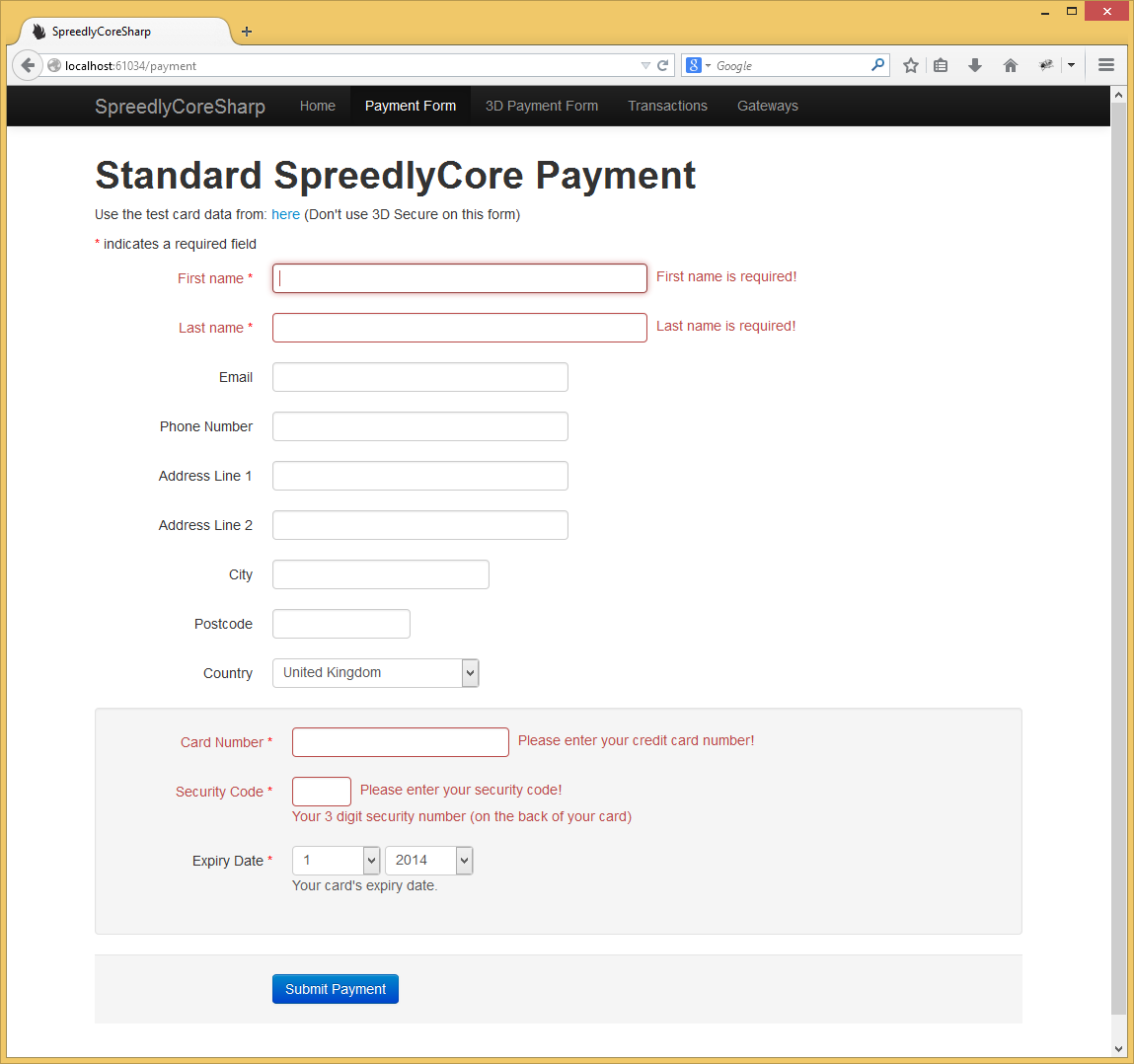The width and height of the screenshot is (1134, 1064).
Task: Expand the toolbar addon dropdown arrow
Action: [x=1071, y=65]
